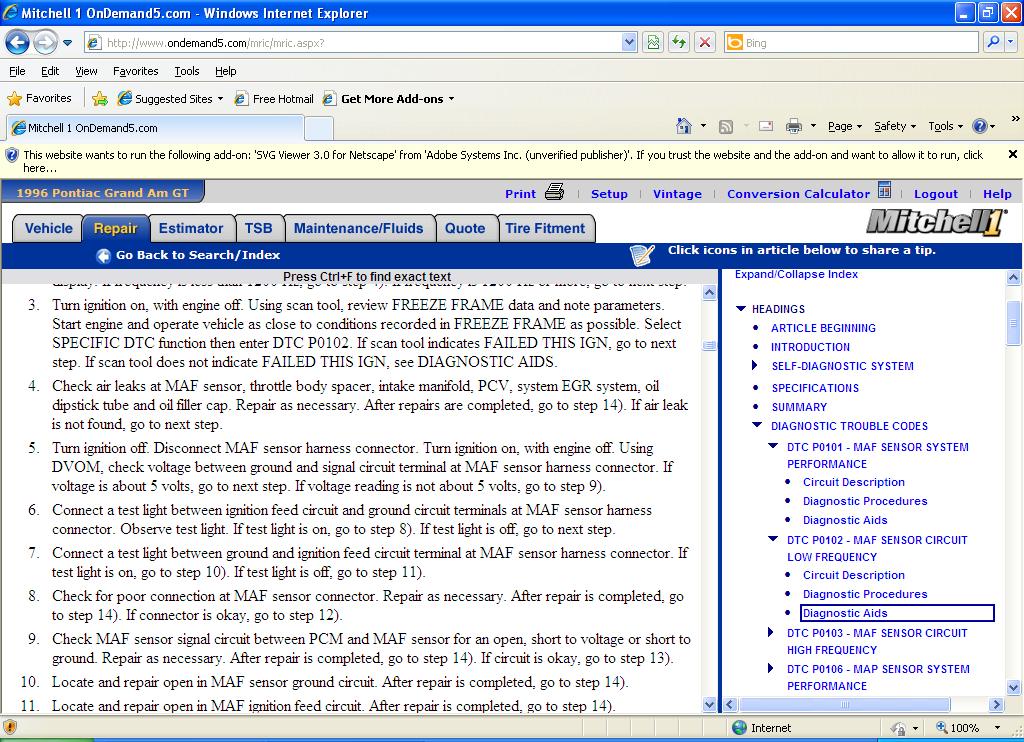Switch to Tire Fitment tab
Viewport: 1024px width, 742px height.
pyautogui.click(x=545, y=229)
